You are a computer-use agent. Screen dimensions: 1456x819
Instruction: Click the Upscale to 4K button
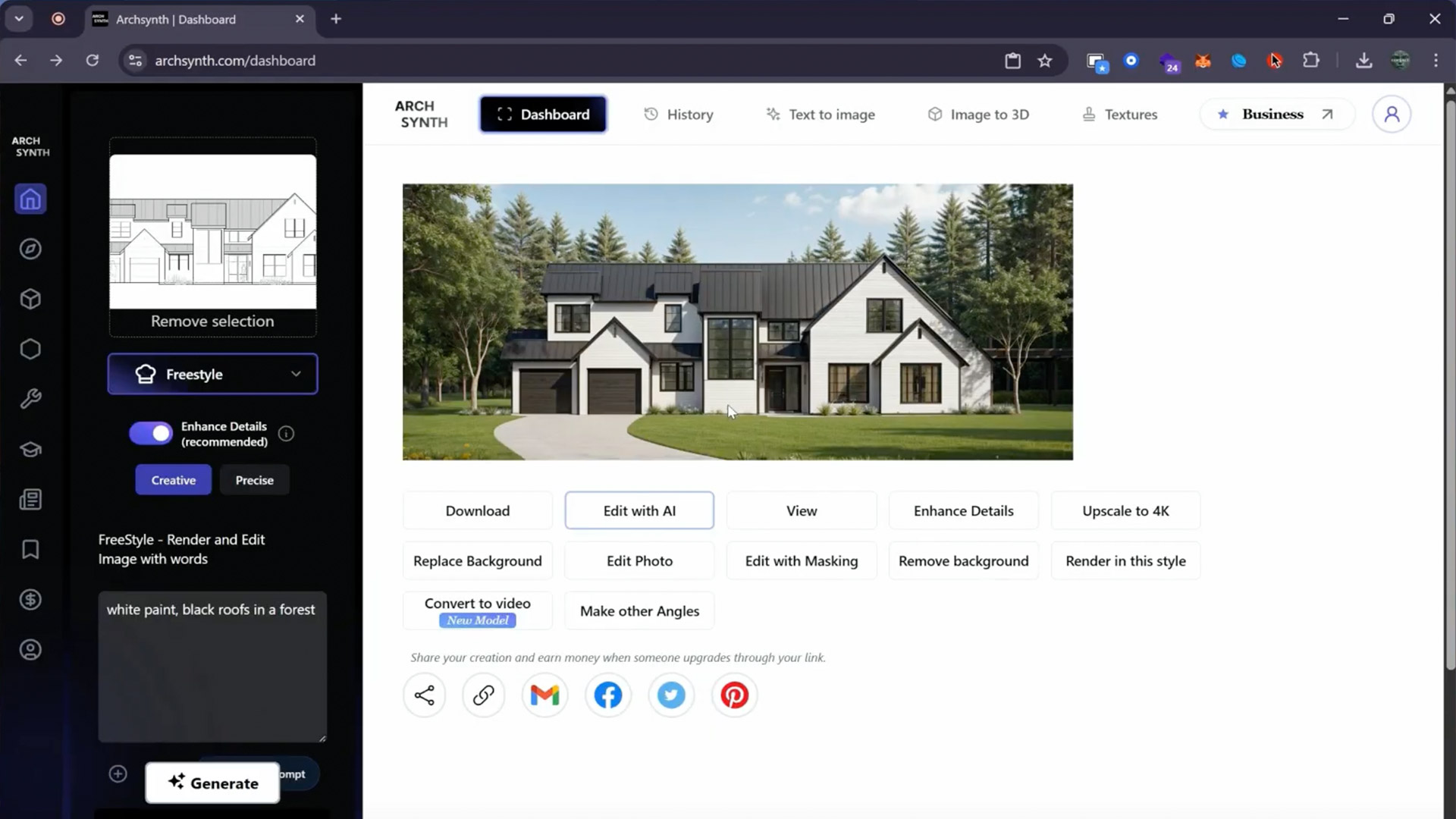[1125, 511]
